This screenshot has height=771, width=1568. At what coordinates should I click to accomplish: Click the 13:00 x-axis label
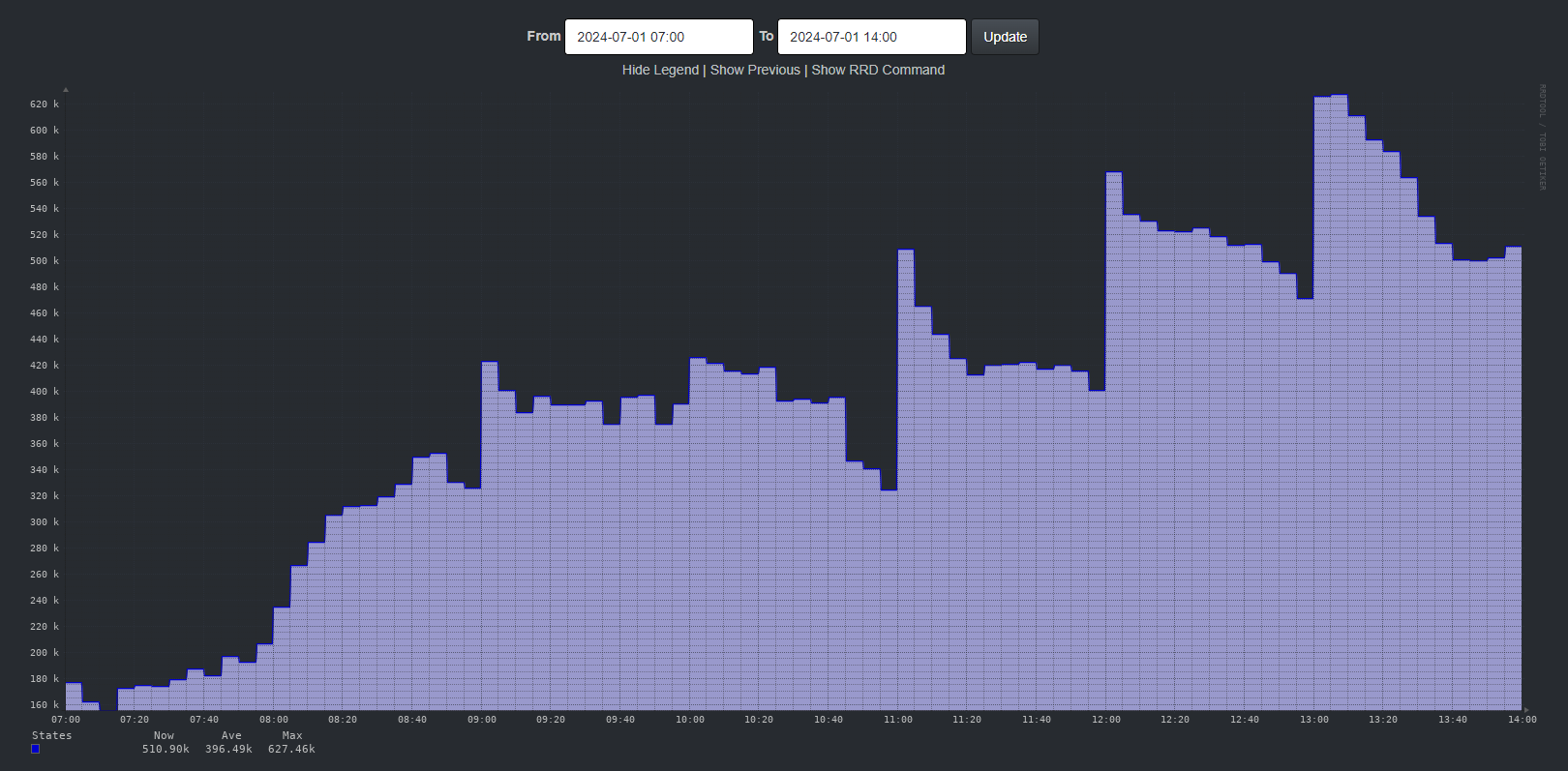[x=1314, y=720]
